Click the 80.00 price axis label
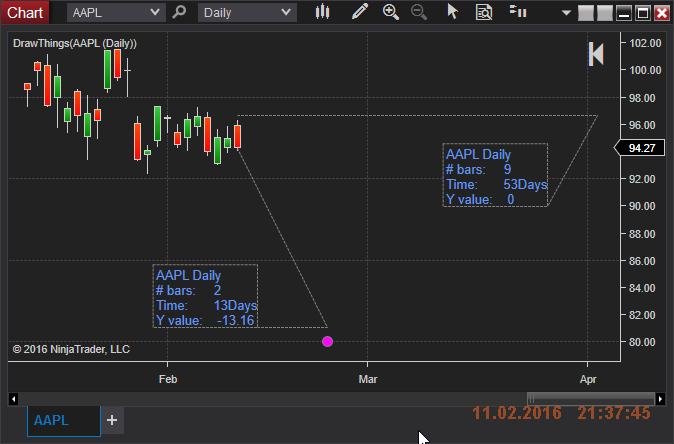 pos(642,342)
